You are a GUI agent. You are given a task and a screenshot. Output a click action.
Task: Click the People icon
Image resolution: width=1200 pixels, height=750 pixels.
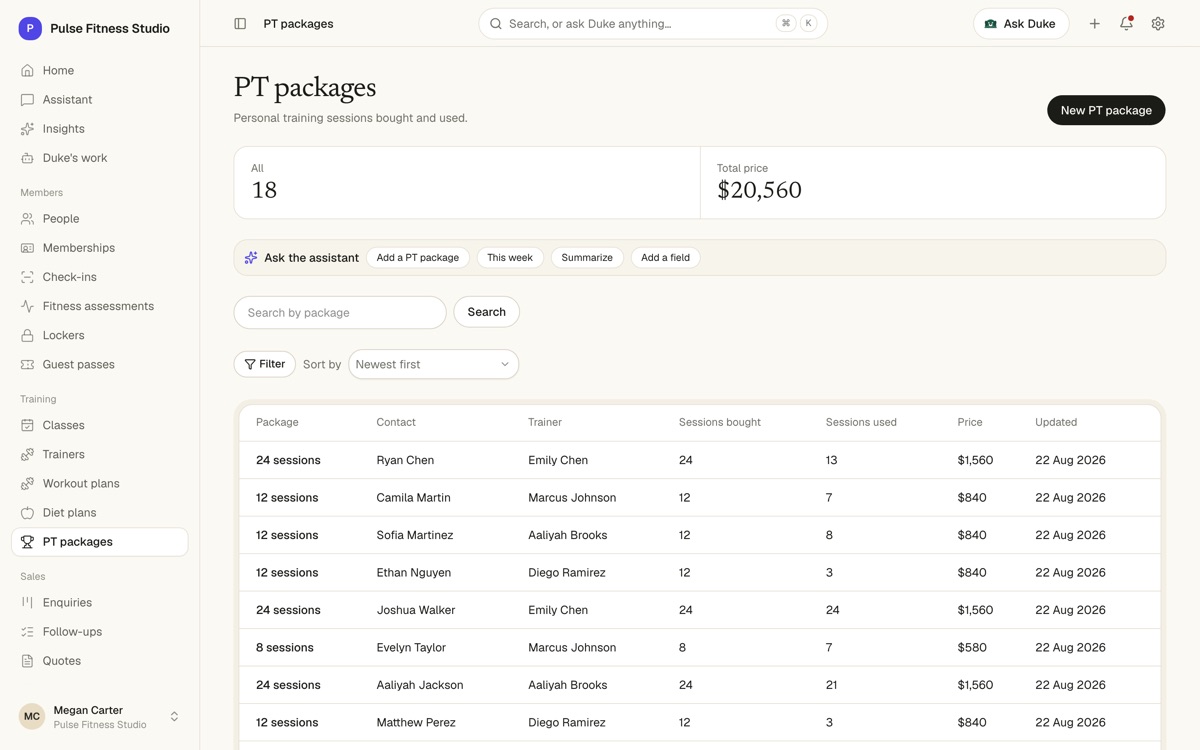point(27,219)
